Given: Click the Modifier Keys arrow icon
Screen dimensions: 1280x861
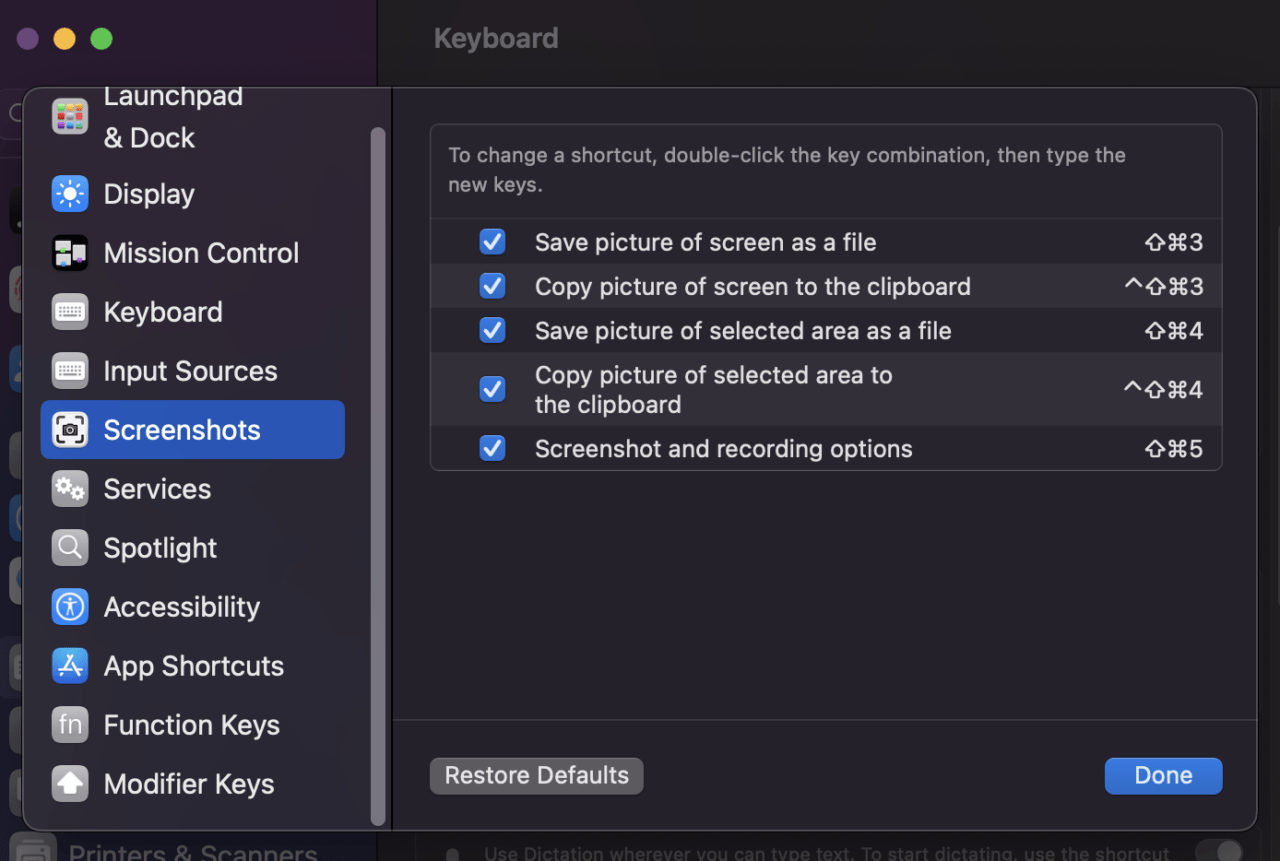Looking at the screenshot, I should [70, 784].
